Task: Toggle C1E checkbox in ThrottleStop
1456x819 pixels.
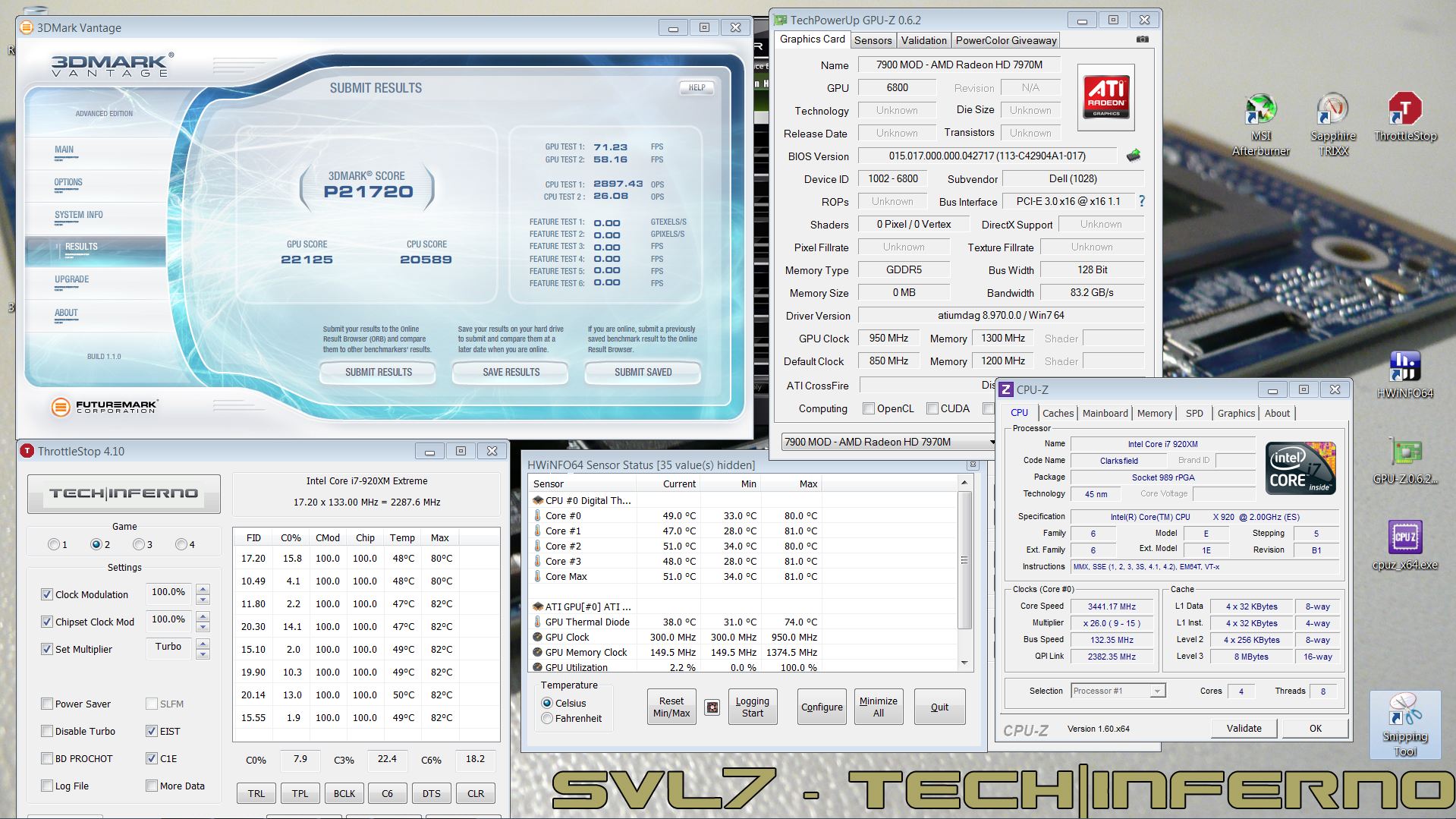Action: (x=152, y=758)
